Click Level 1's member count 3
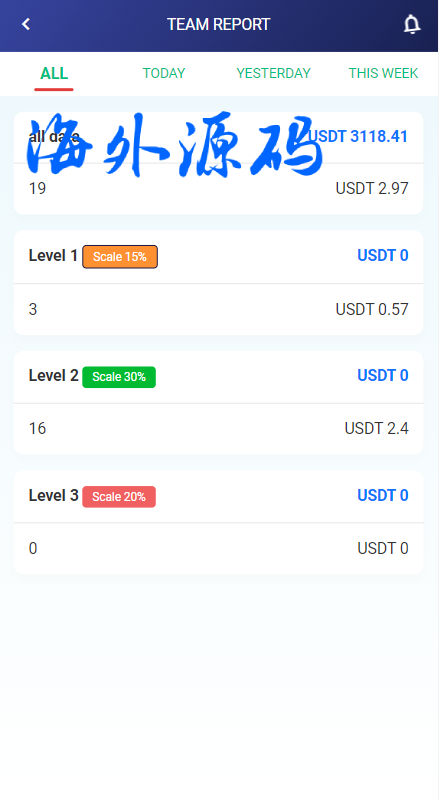439x801 pixels. (x=33, y=309)
